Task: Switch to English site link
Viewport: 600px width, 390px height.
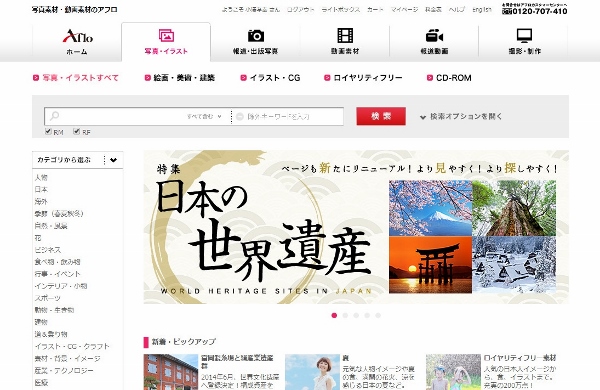Action: [x=482, y=10]
